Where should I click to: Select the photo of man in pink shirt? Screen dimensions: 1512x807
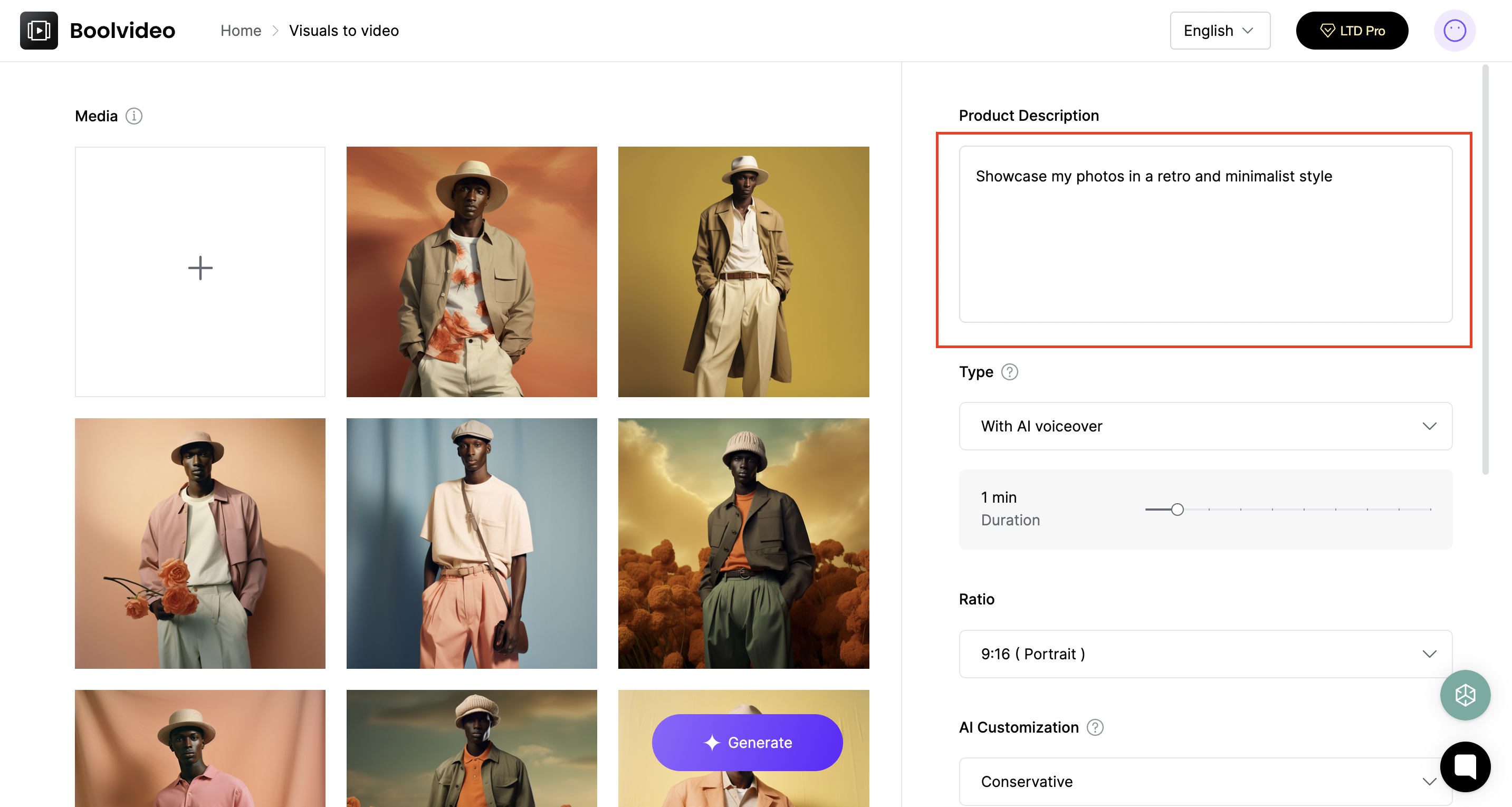click(x=200, y=748)
